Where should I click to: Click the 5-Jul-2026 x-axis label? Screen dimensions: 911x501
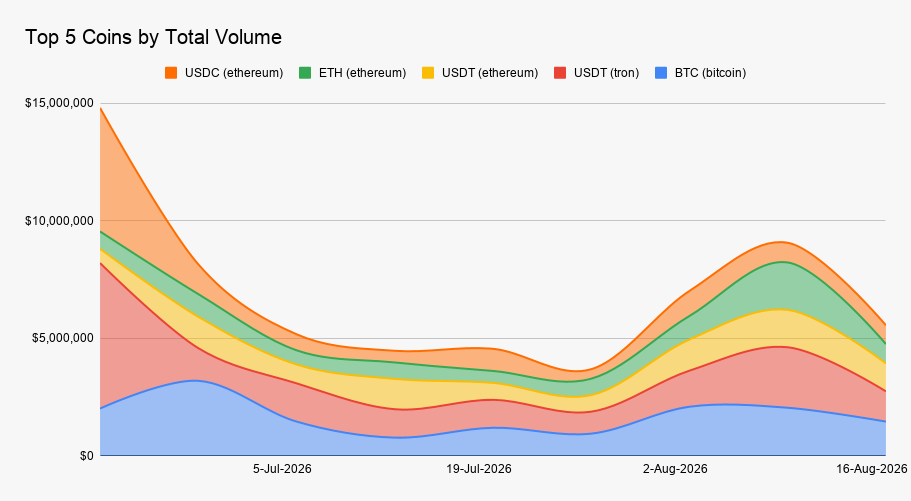click(x=282, y=468)
